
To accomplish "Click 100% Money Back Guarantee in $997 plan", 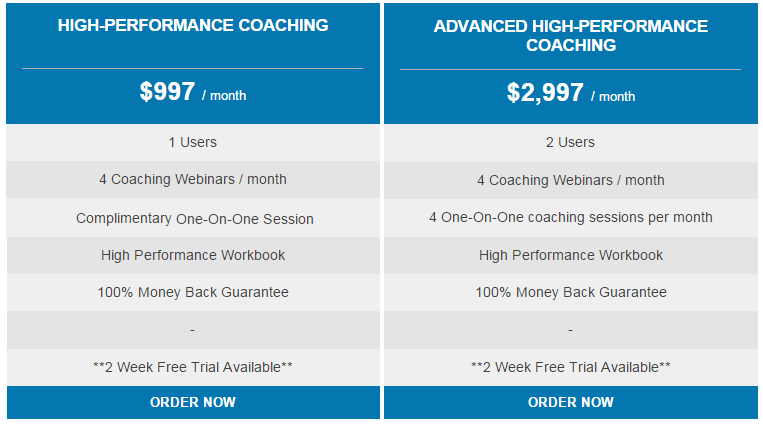I will click(193, 292).
